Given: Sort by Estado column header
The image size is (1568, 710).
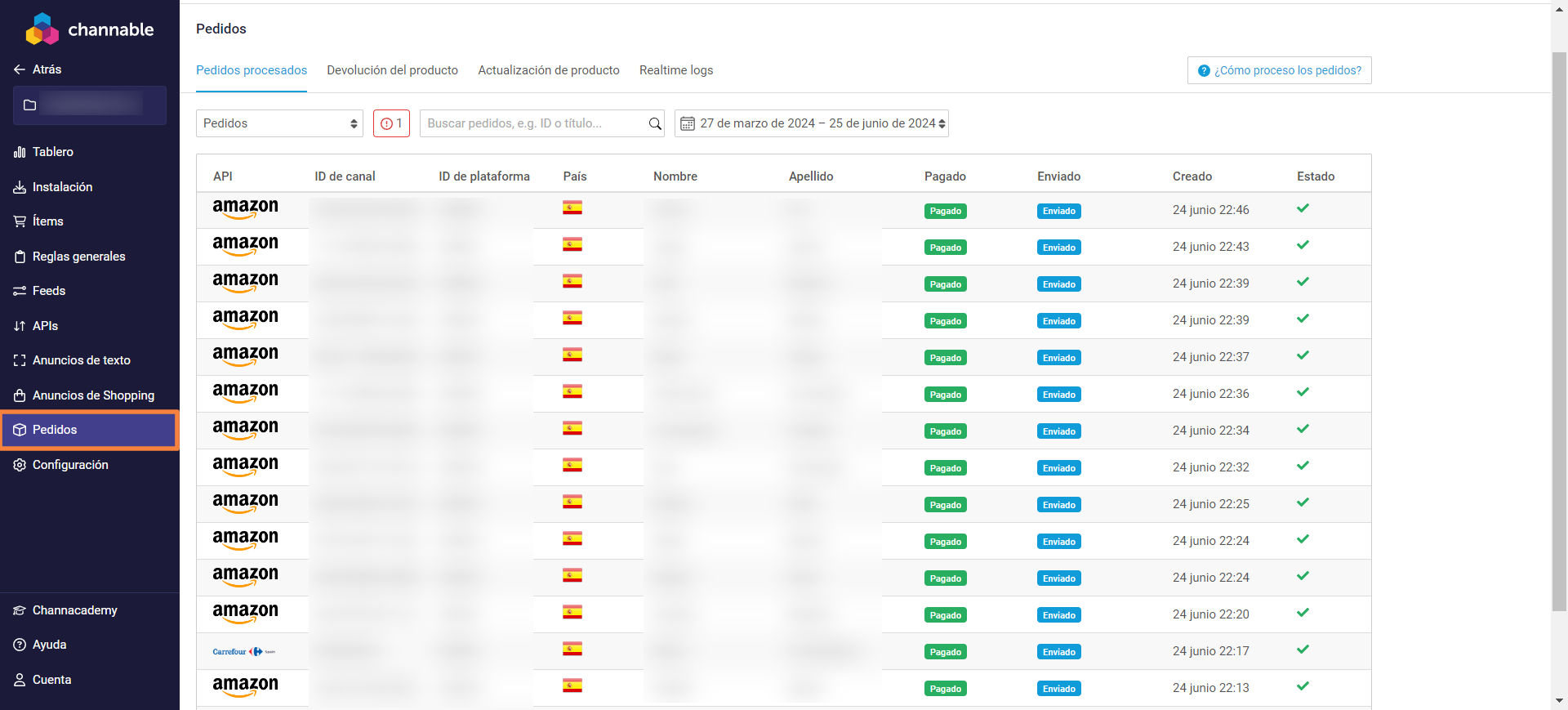Looking at the screenshot, I should (1316, 176).
